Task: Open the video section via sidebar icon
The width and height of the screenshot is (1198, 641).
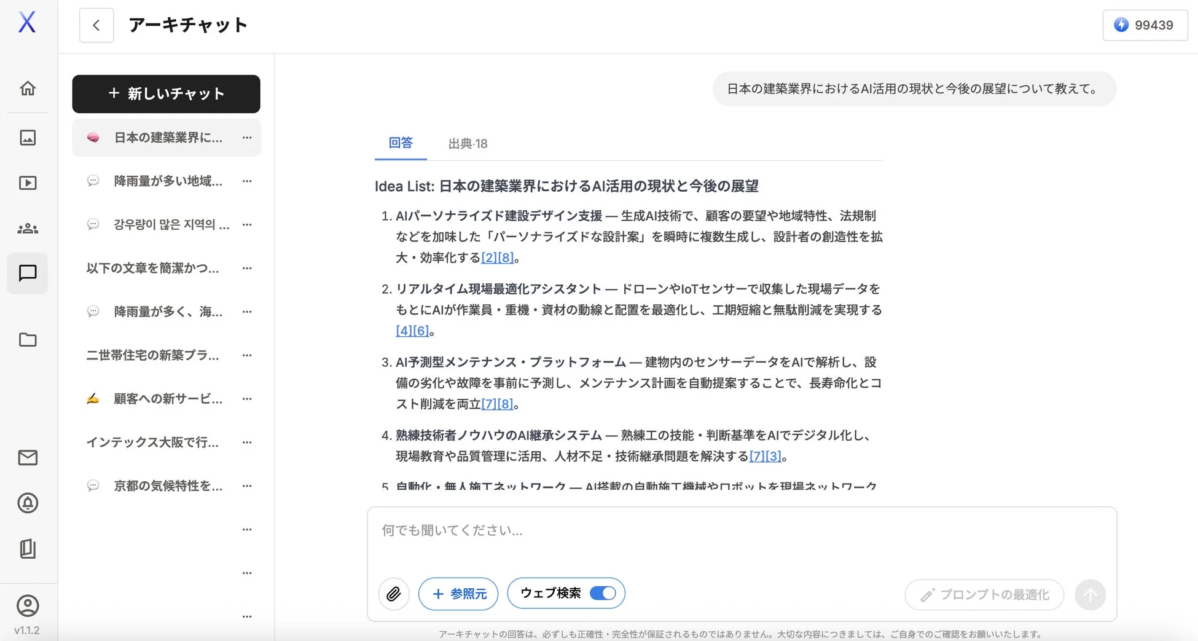Action: tap(28, 182)
